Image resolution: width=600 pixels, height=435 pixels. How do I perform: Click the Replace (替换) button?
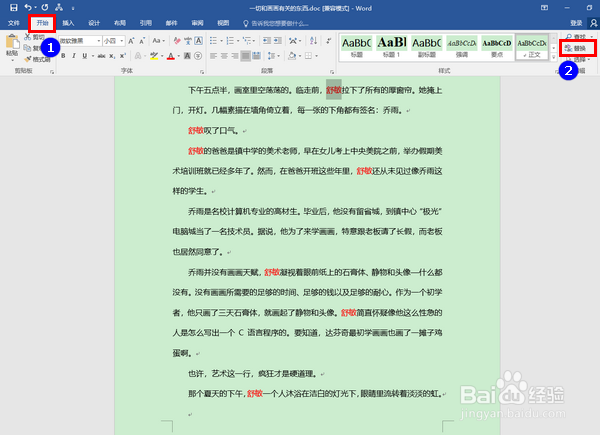coord(576,48)
